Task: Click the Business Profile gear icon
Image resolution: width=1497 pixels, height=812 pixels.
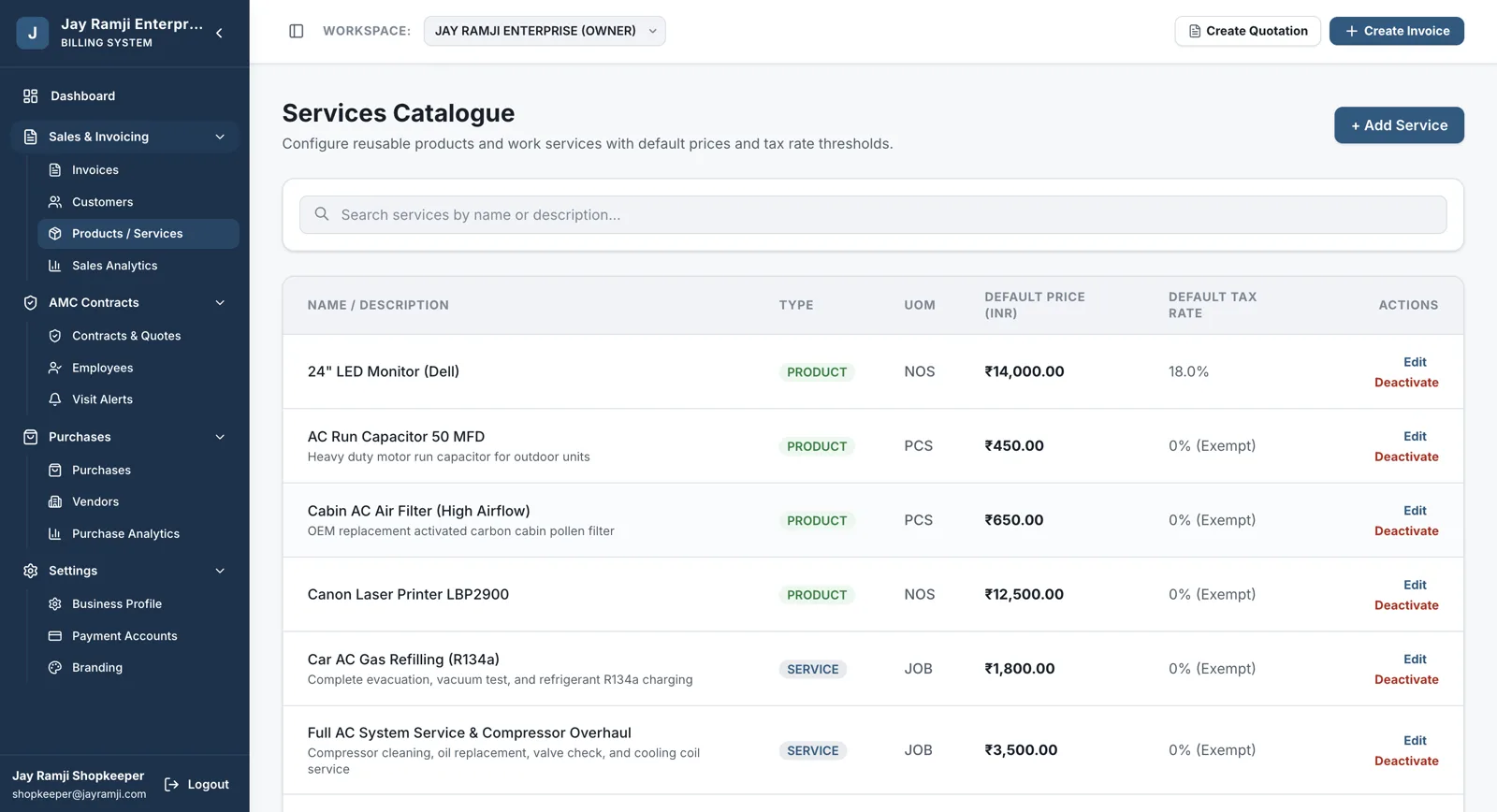Action: 55,604
